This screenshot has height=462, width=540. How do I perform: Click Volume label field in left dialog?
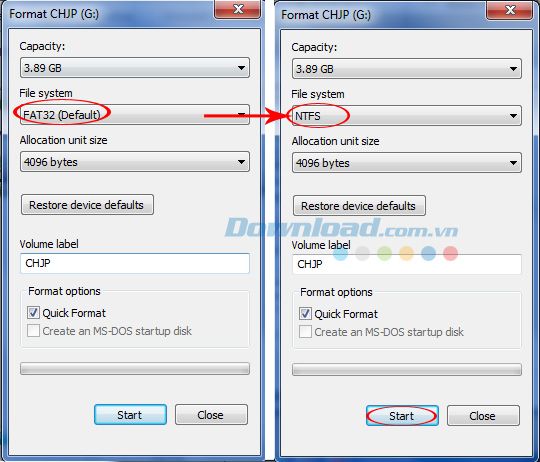pyautogui.click(x=135, y=263)
